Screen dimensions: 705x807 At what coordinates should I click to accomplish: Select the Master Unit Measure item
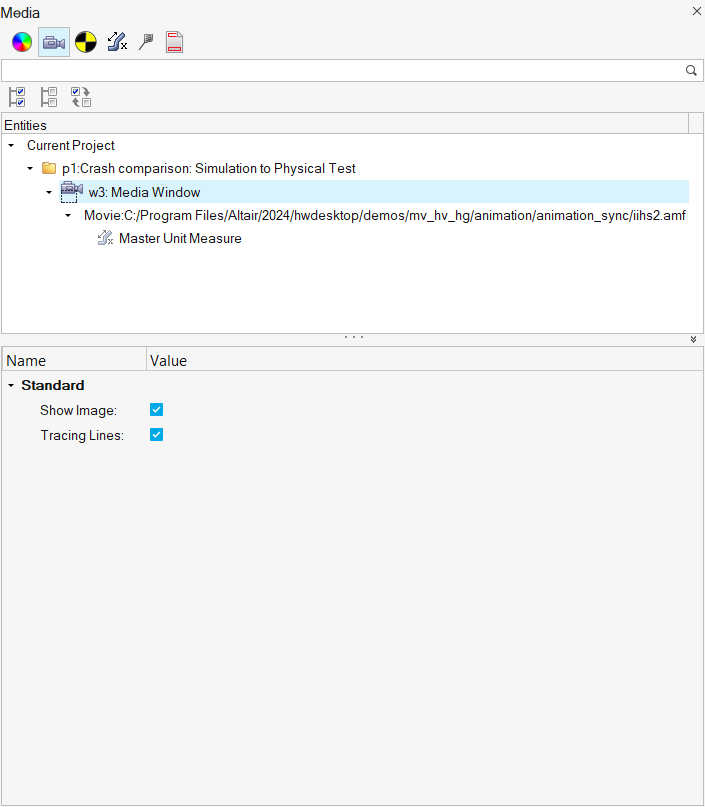coord(180,238)
